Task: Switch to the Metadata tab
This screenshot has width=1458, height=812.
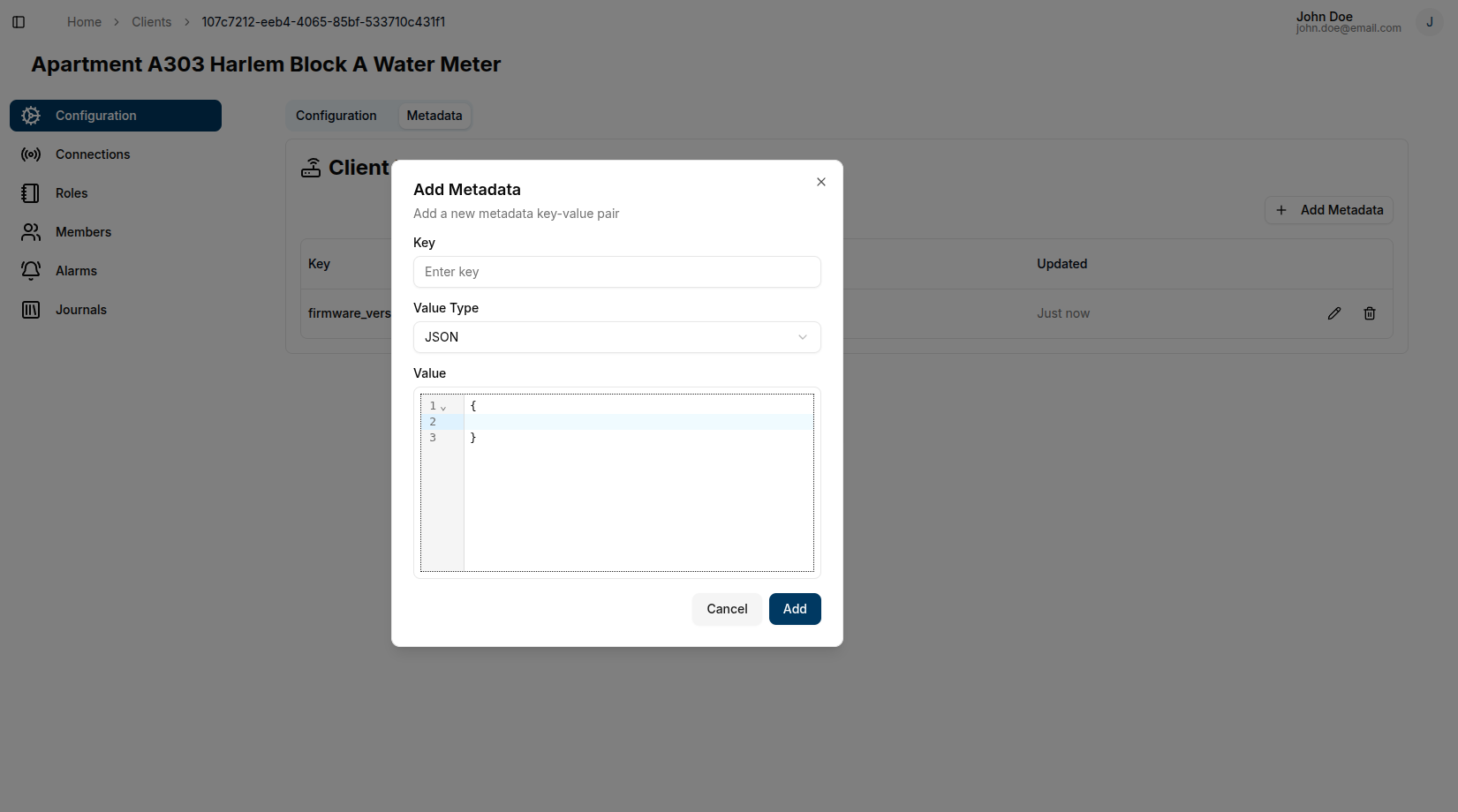Action: click(434, 115)
